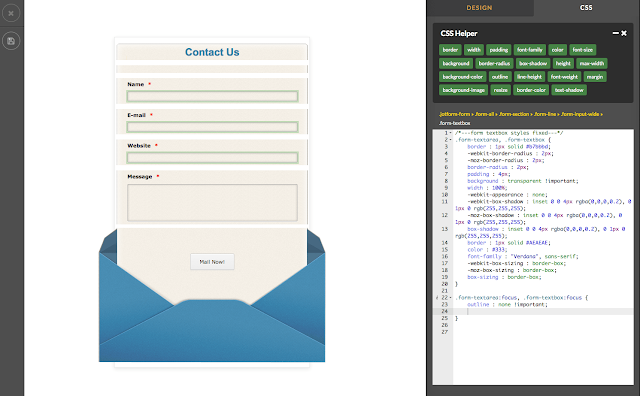Screen dimensions: 640x396
Task: Choose the border-color helper tag
Action: pos(531,90)
